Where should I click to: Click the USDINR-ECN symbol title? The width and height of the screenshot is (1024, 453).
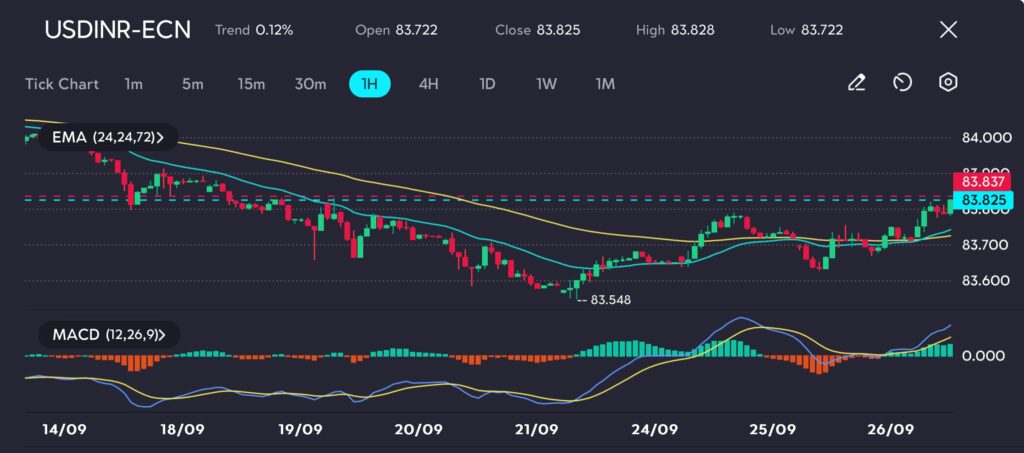(x=117, y=30)
